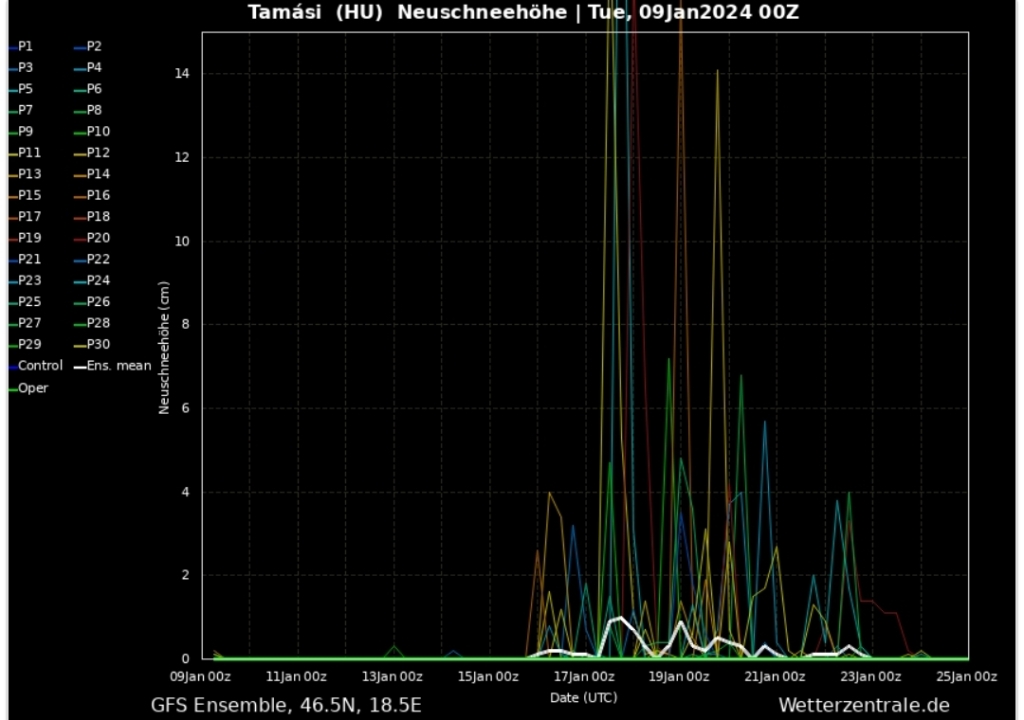Click the 14 value on y-axis
This screenshot has width=1024, height=720.
point(185,74)
